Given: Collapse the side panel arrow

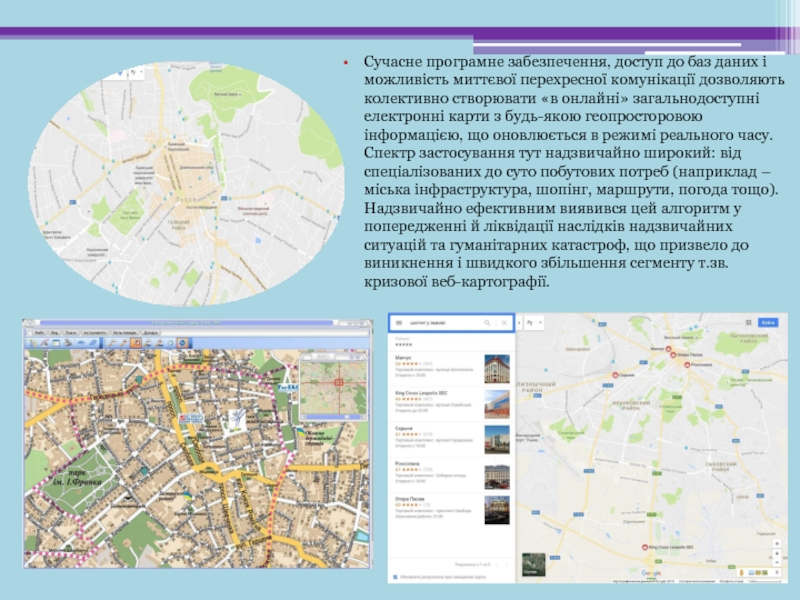Looking at the screenshot, I should tap(520, 324).
